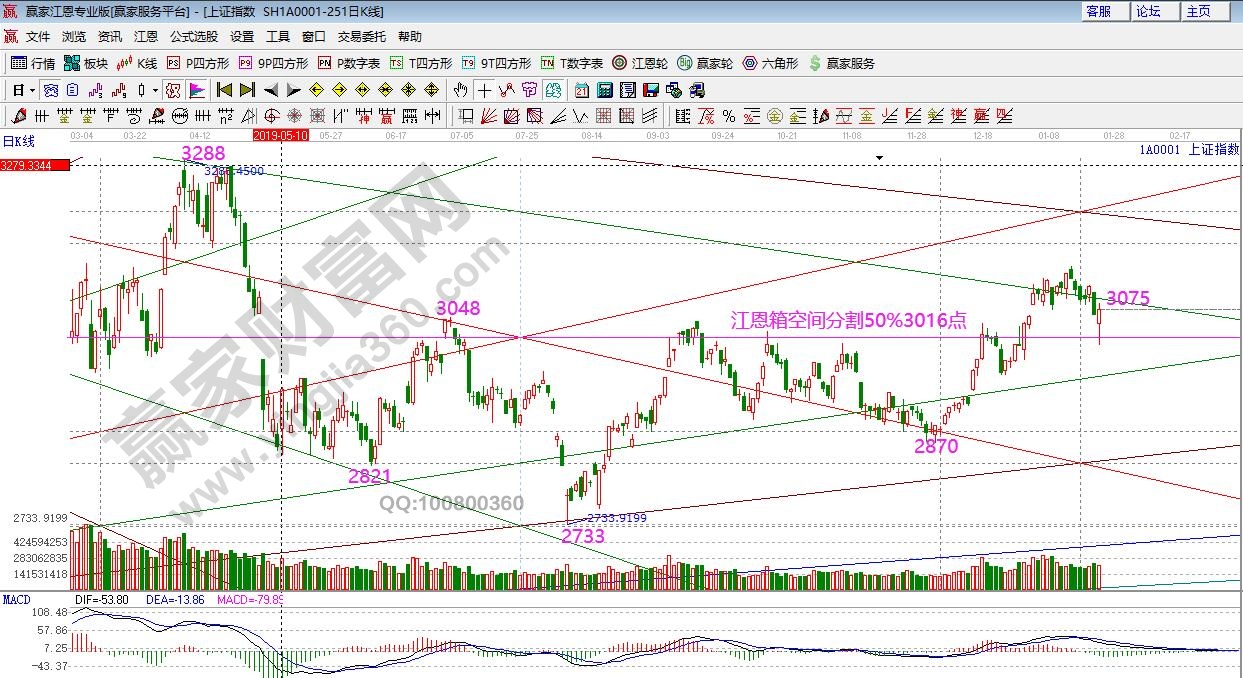Click the calculator icon in toolbar

604,90
